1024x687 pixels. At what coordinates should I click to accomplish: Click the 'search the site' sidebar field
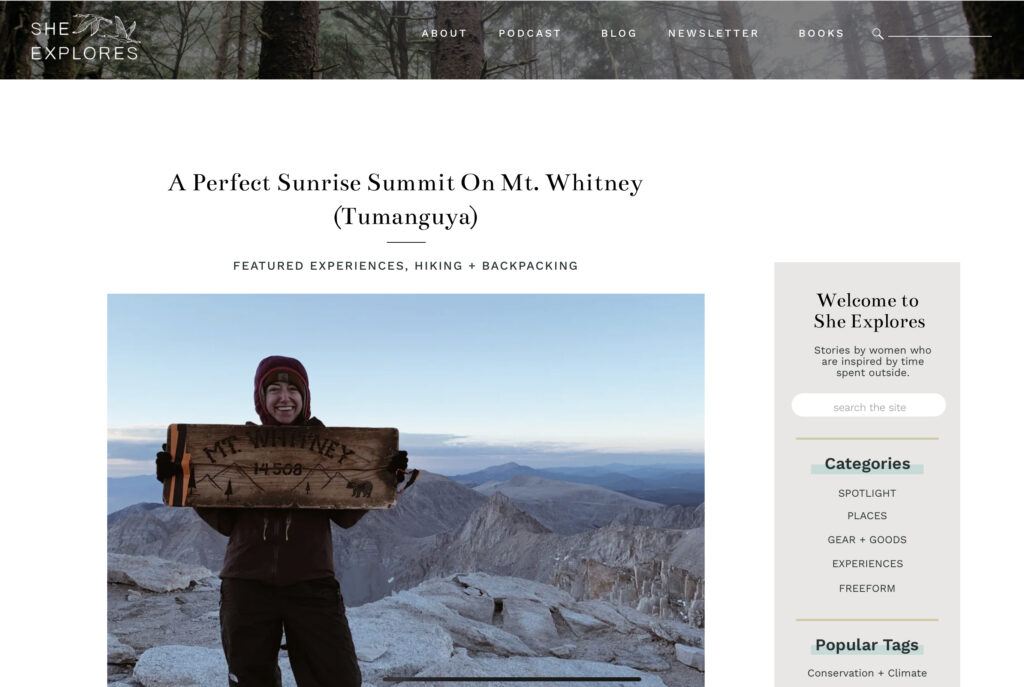[x=869, y=406]
